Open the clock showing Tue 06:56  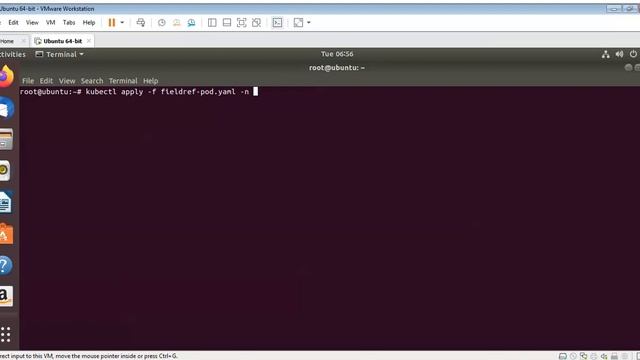tap(337, 54)
